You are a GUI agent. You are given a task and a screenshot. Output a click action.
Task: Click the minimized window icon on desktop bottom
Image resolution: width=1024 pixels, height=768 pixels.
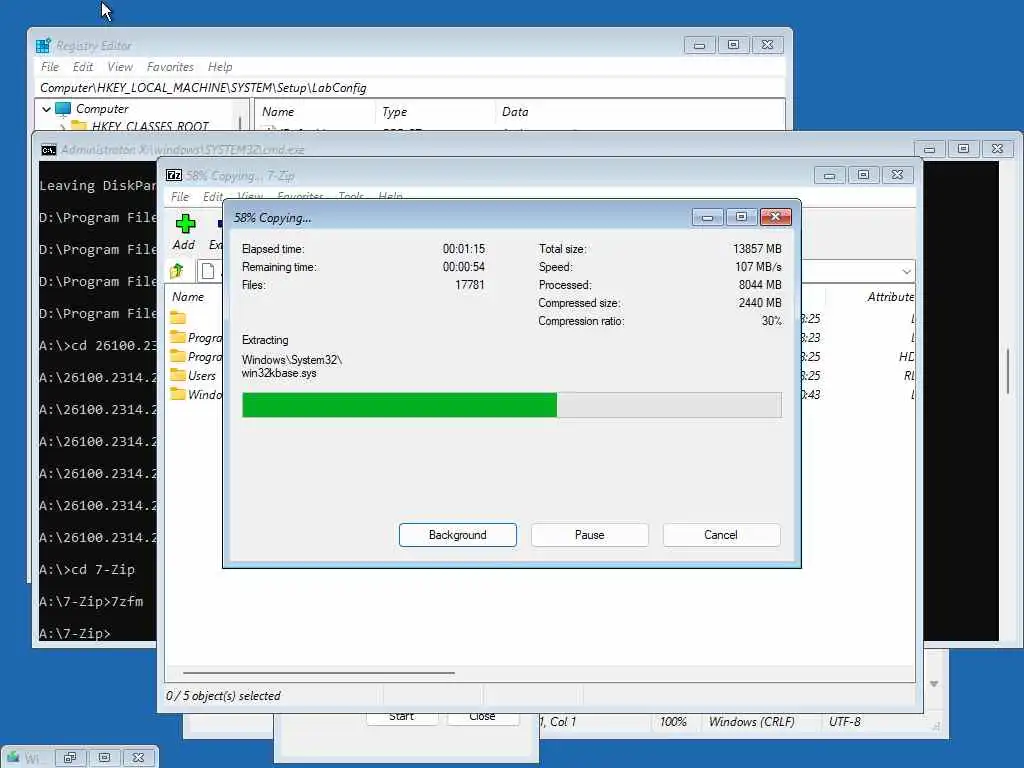pos(13,758)
